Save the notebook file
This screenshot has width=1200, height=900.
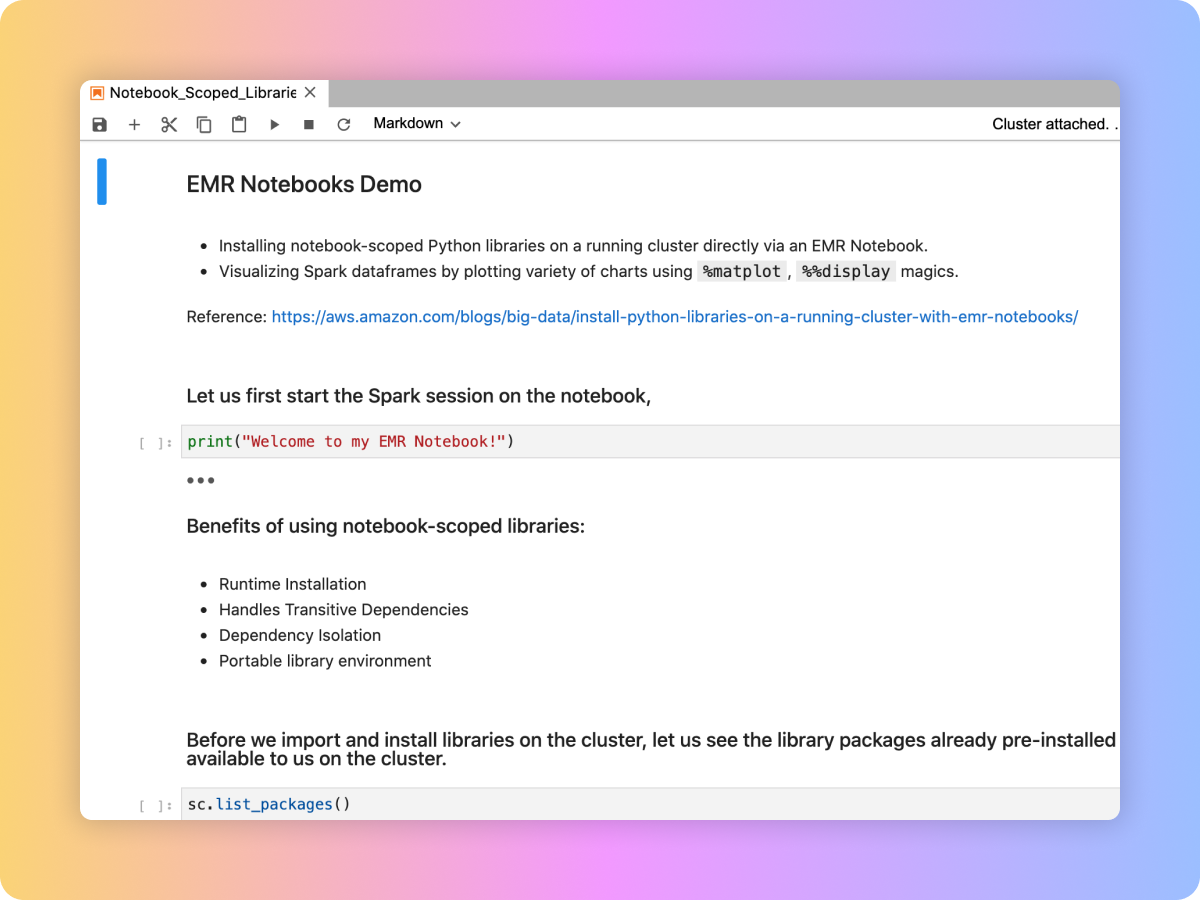[98, 124]
